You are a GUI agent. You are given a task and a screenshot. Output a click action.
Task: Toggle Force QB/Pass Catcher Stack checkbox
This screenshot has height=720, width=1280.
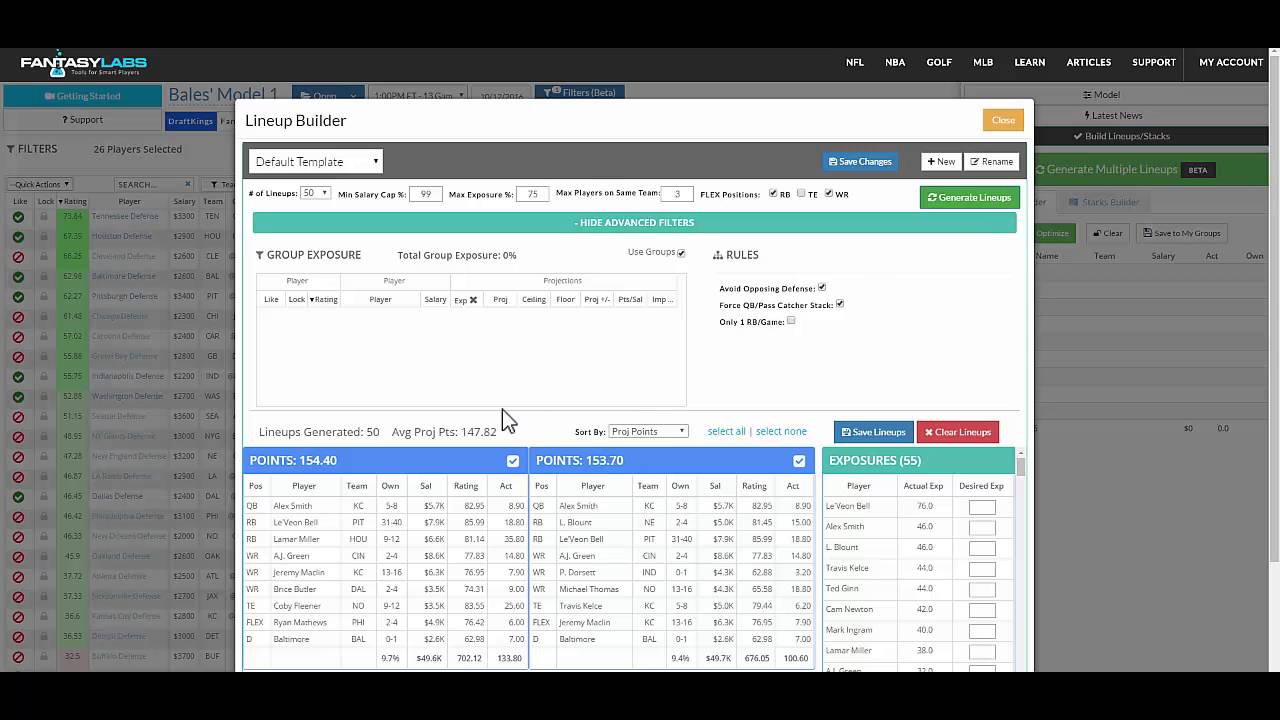(x=840, y=304)
